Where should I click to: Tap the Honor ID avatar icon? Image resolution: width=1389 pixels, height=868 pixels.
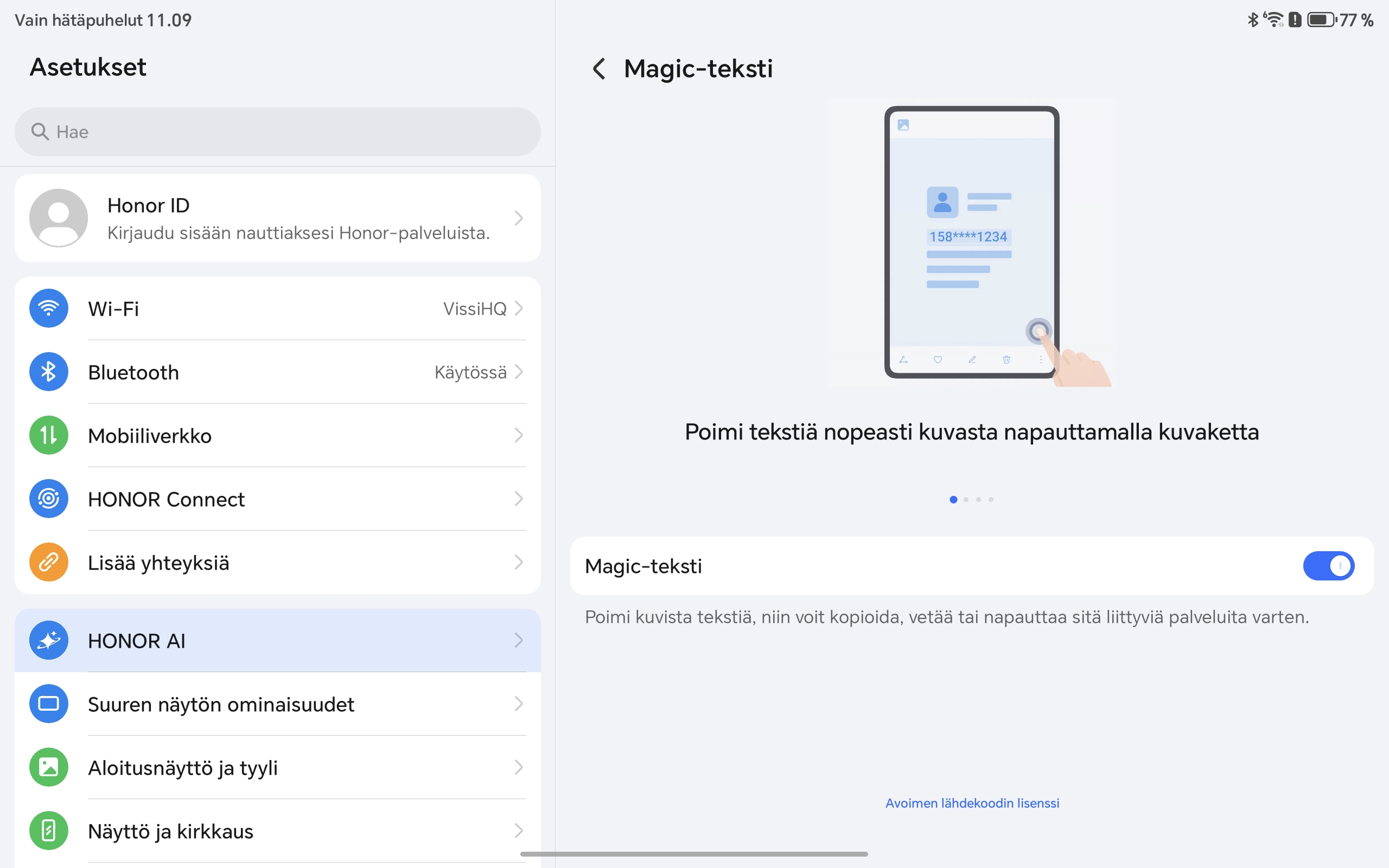[x=59, y=218]
